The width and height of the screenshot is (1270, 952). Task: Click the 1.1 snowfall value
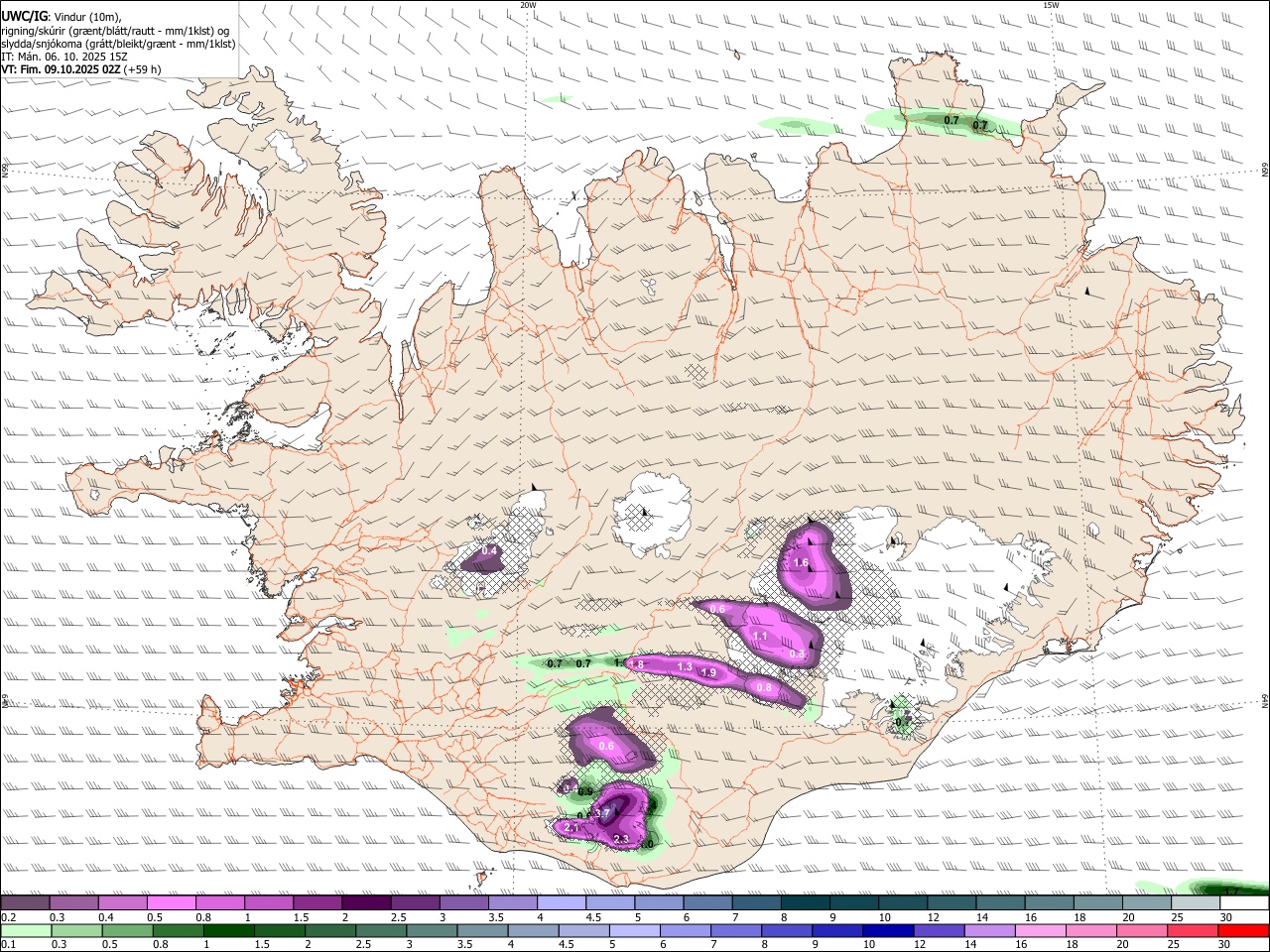pyautogui.click(x=760, y=637)
